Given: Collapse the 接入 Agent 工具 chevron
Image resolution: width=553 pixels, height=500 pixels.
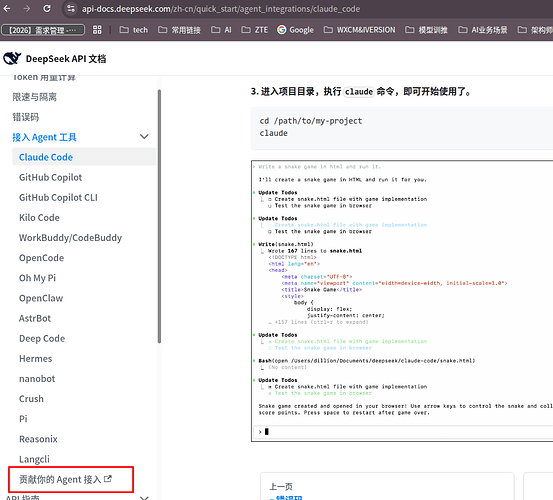Looking at the screenshot, I should tap(144, 136).
